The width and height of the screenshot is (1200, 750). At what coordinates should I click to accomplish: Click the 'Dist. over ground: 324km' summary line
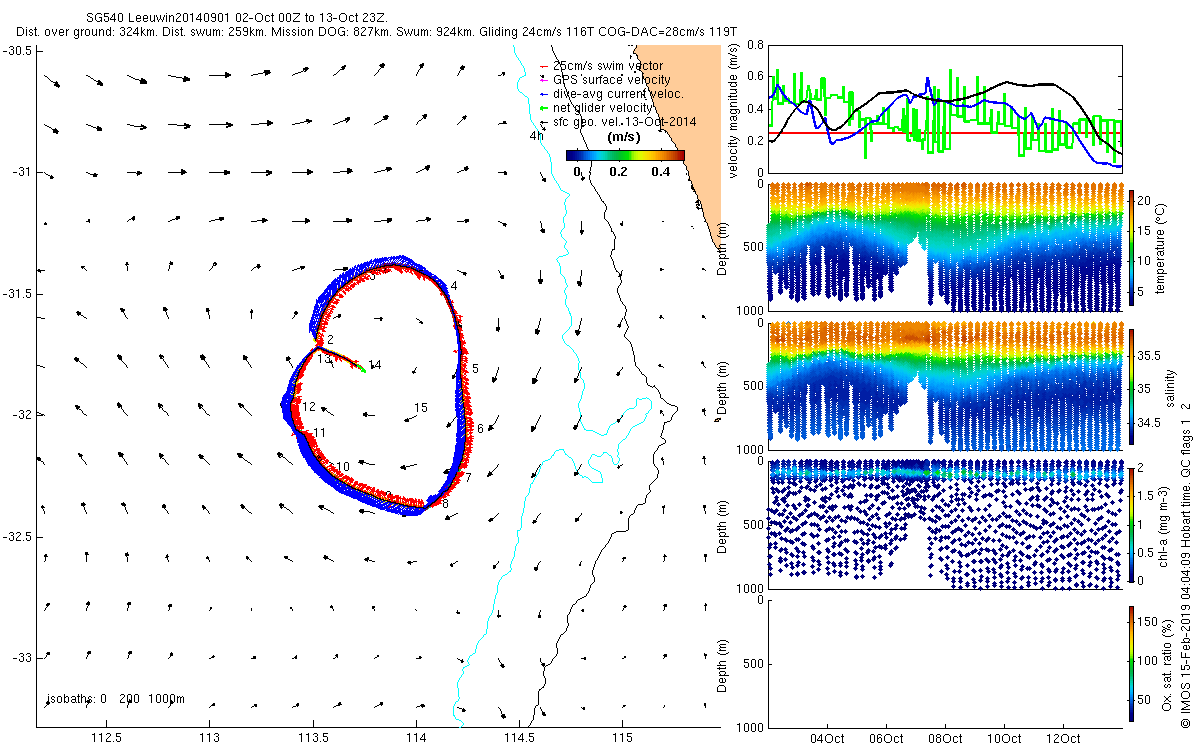tap(376, 32)
